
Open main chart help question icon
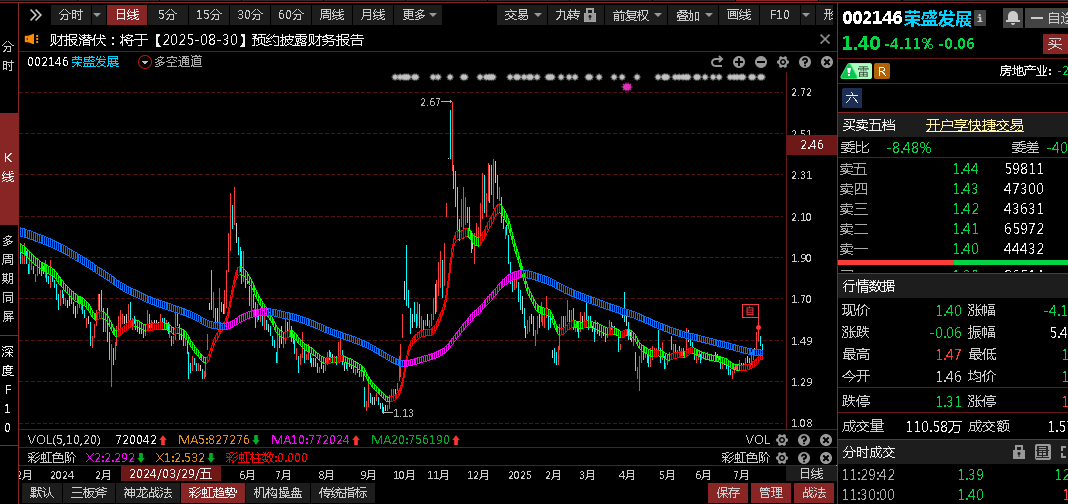[804, 62]
